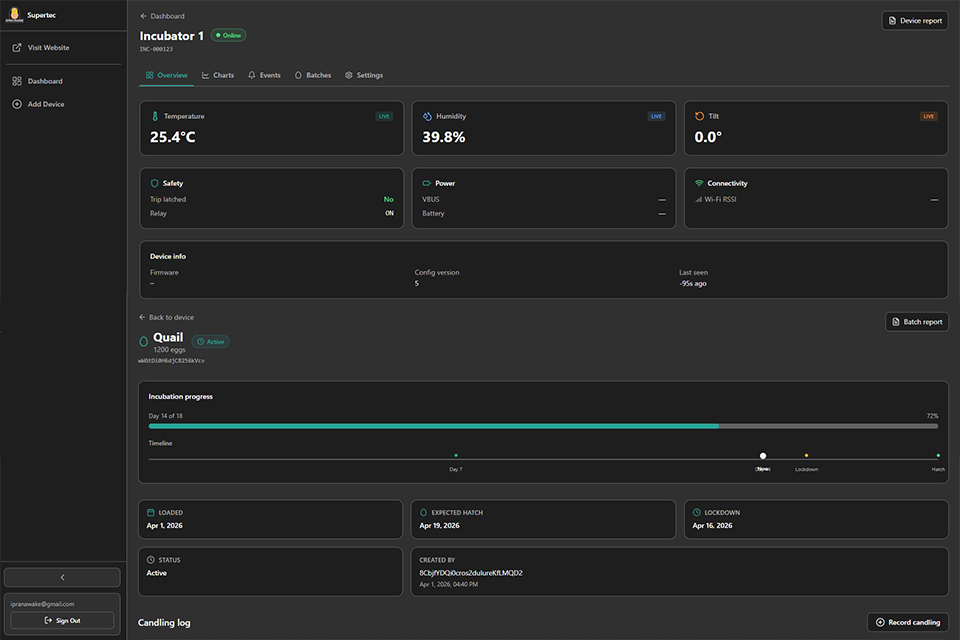Click the Wi-Fi icon in Connectivity card
Image resolution: width=960 pixels, height=640 pixels.
[699, 183]
